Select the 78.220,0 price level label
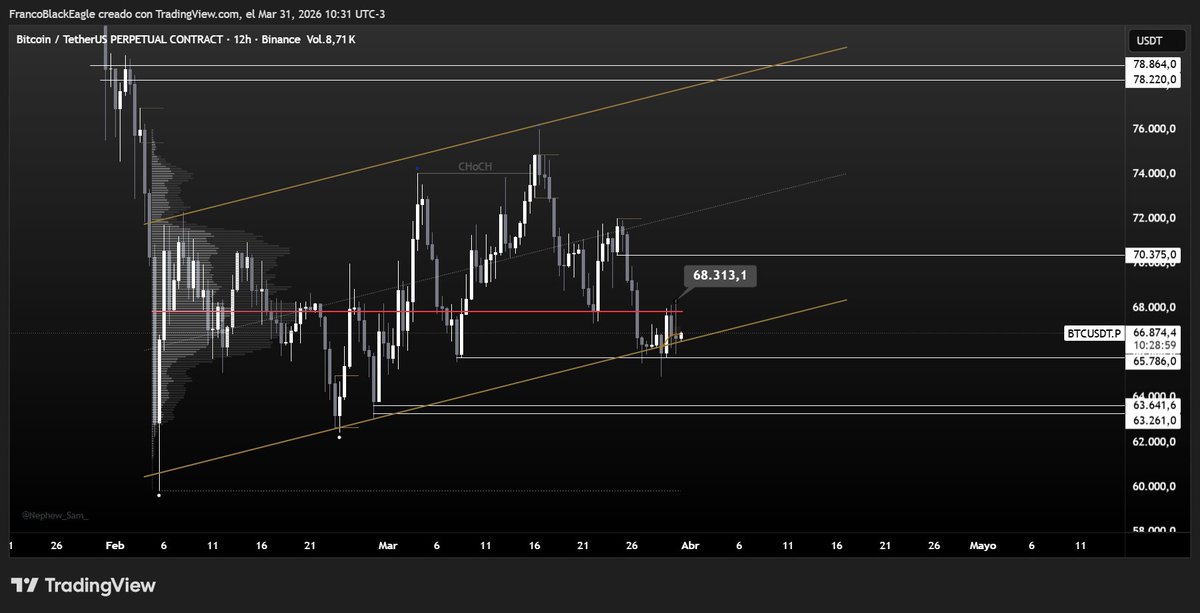Screen dimensions: 1200x613 1154,79
